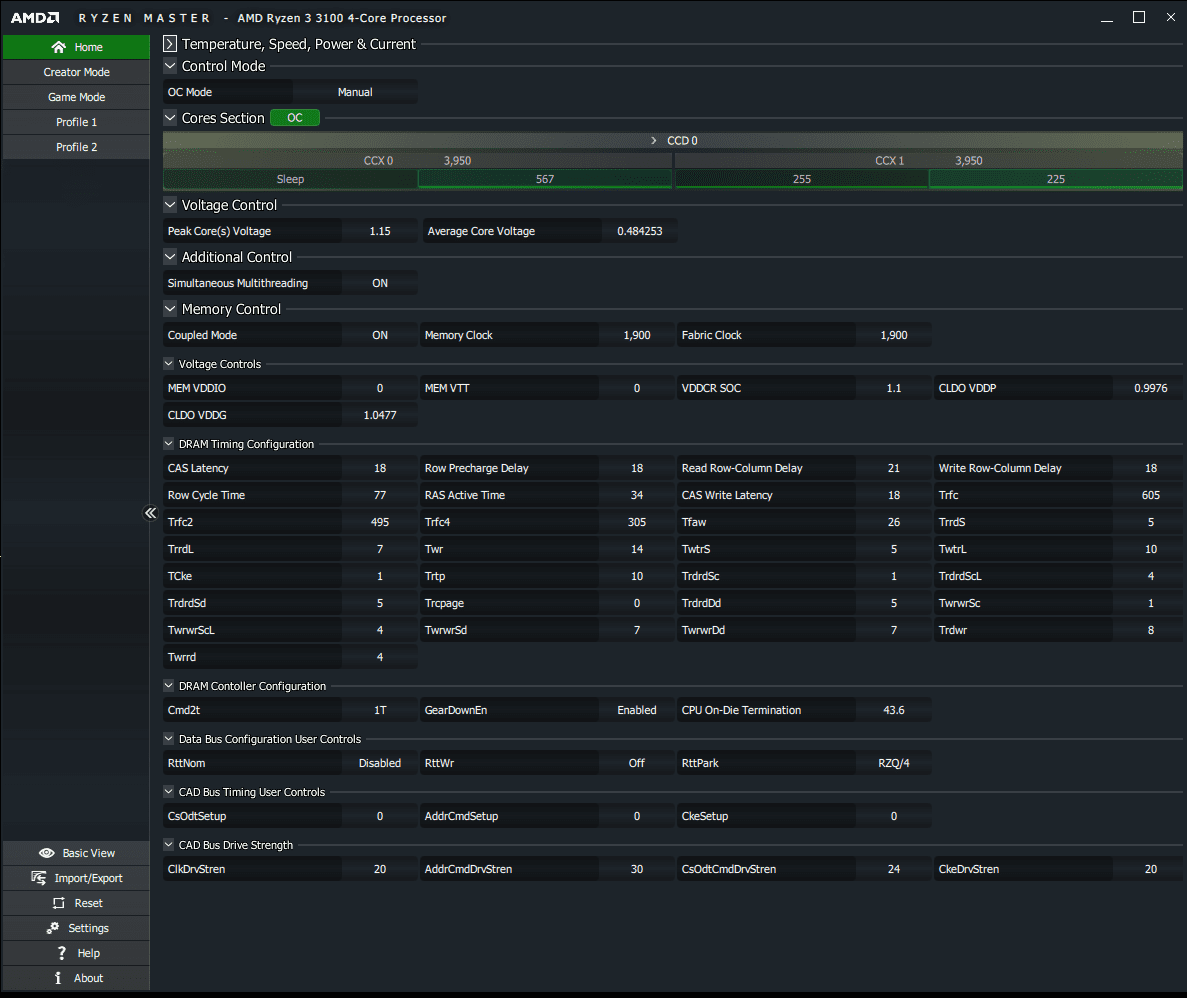Click CCX 1 speed 3,950
This screenshot has height=998, width=1187.
(x=969, y=161)
